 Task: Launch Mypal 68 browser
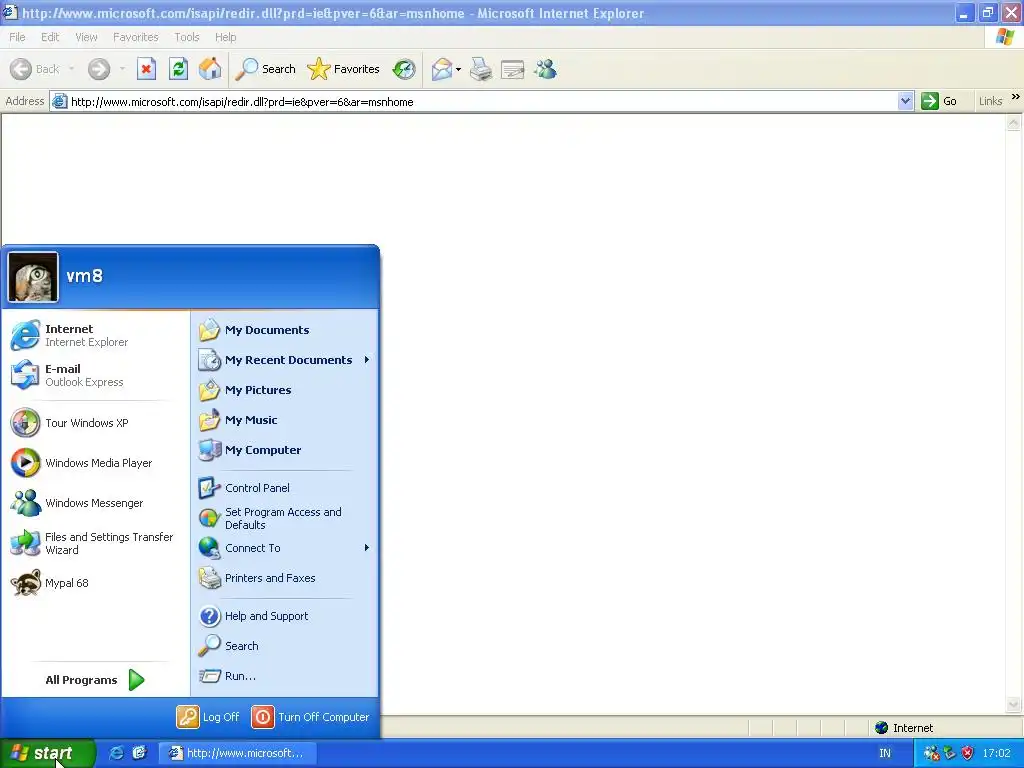point(95,583)
